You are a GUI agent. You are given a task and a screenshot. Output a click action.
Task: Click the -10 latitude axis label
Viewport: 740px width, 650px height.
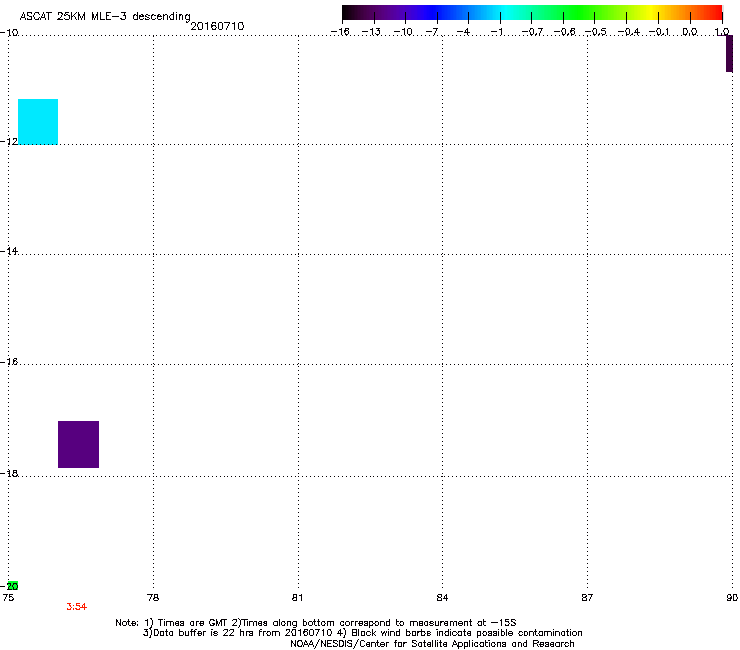click(9, 32)
